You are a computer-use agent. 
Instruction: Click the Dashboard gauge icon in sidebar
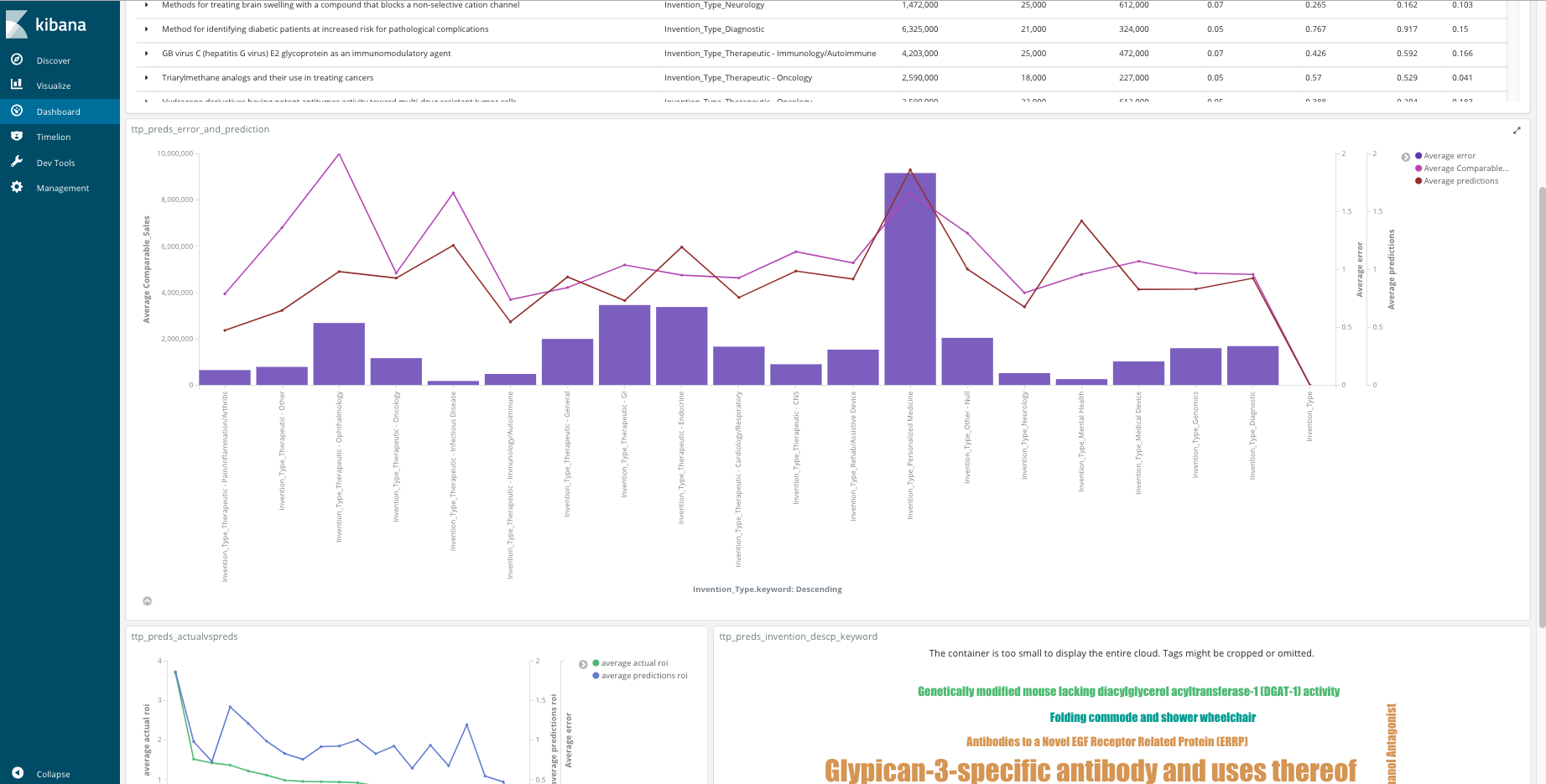pyautogui.click(x=17, y=111)
